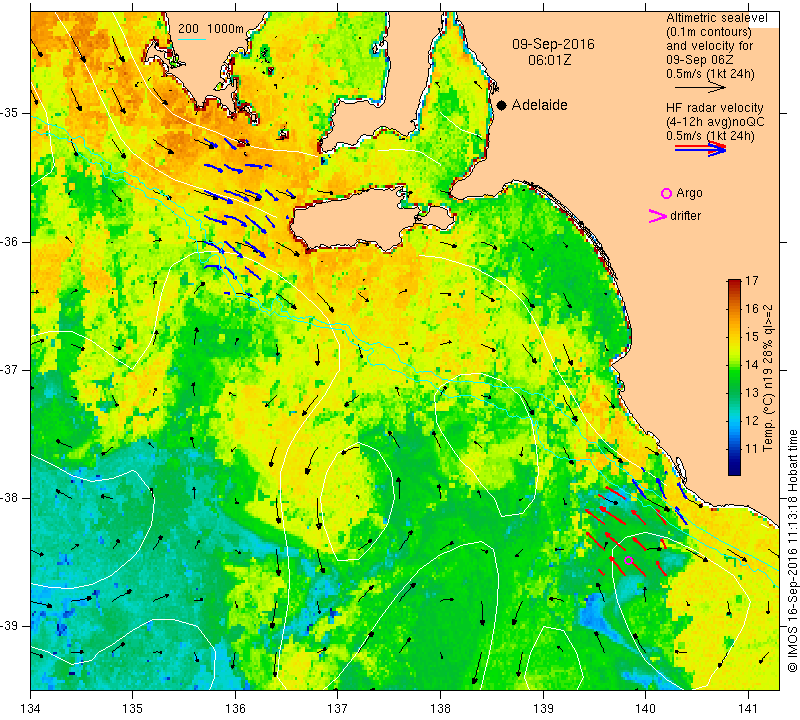Click the 'HF radar velocity' legend heading
800x720 pixels.
point(714,108)
